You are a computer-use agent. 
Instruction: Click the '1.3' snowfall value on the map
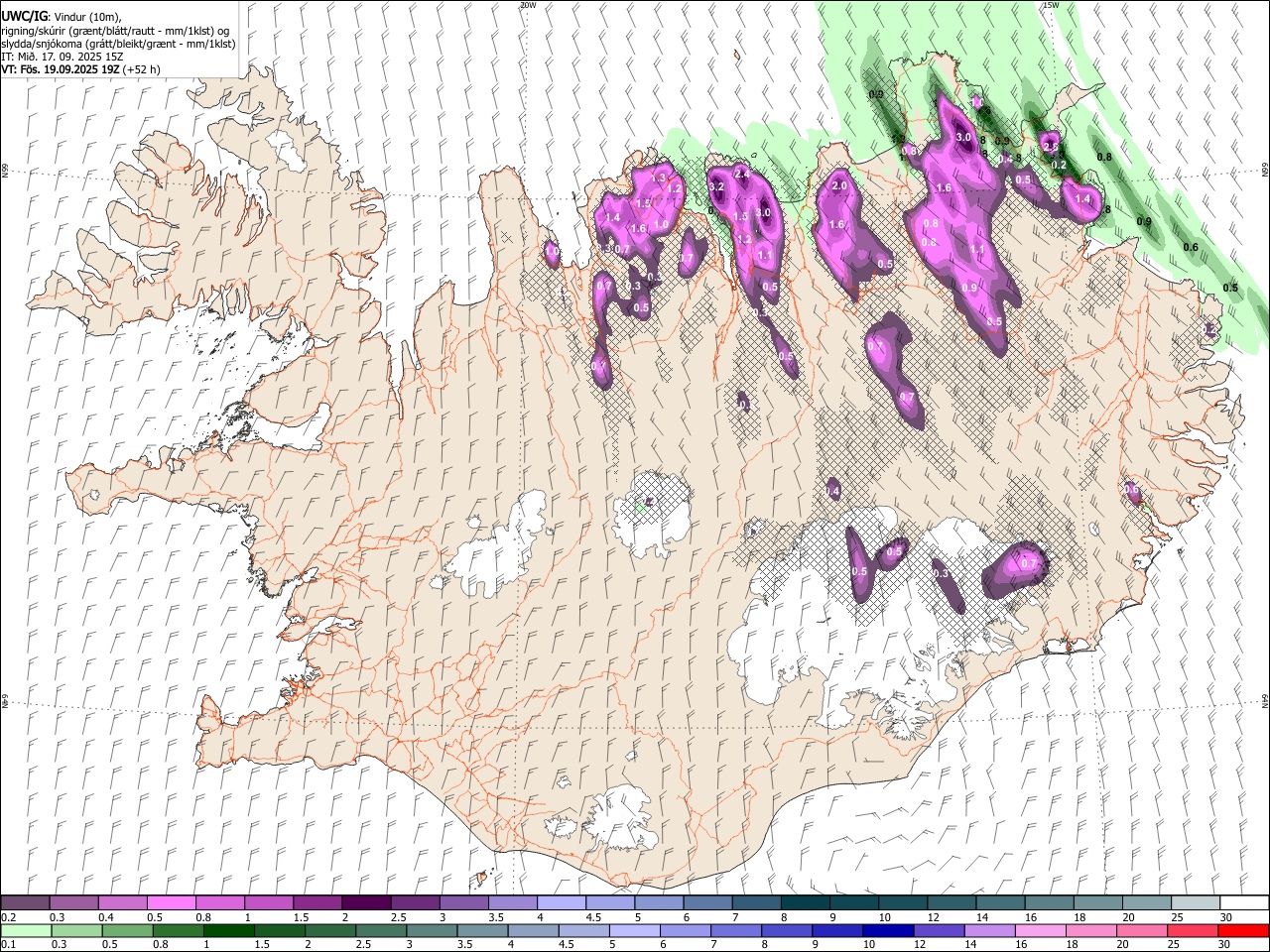coord(658,178)
